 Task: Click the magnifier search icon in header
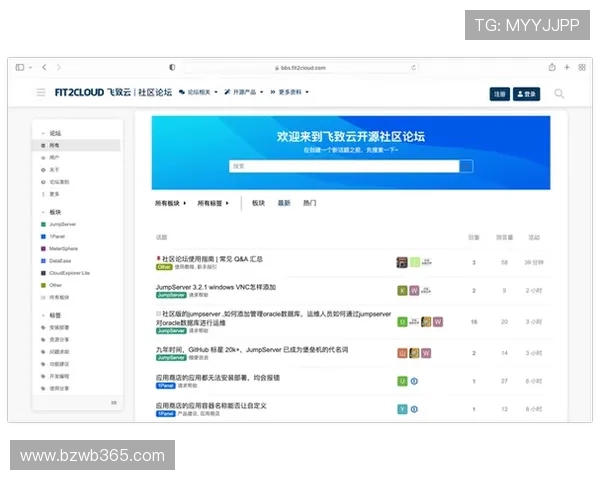(559, 93)
